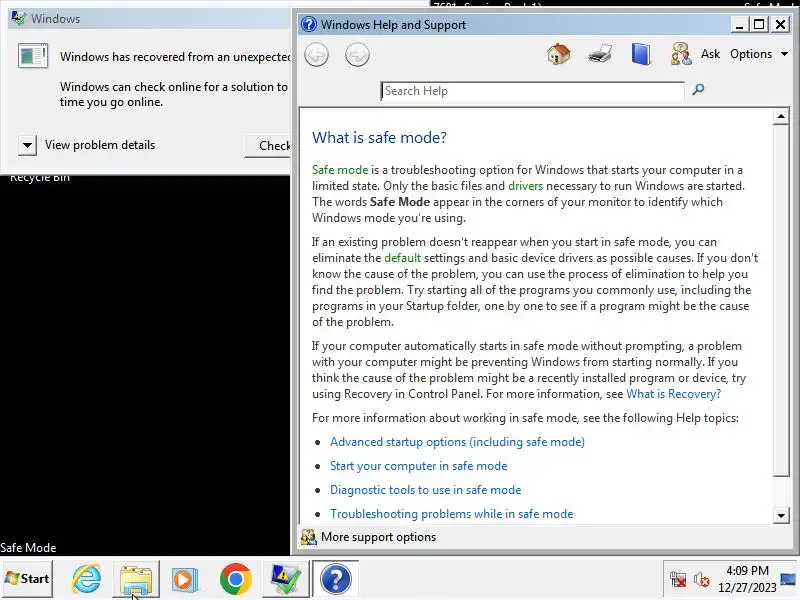800x600 pixels.
Task: Minimize the Windows Help and Support window
Action: (x=739, y=24)
